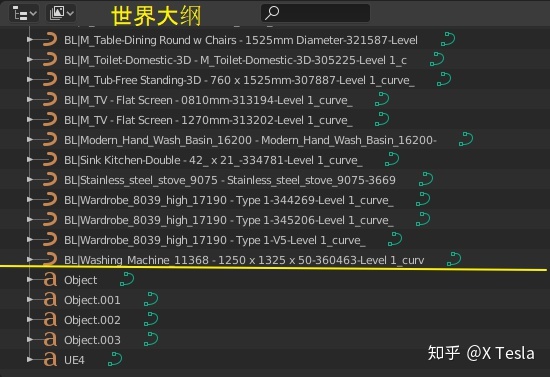Open data icon beside UE4
The height and width of the screenshot is (377, 550).
pos(115,359)
